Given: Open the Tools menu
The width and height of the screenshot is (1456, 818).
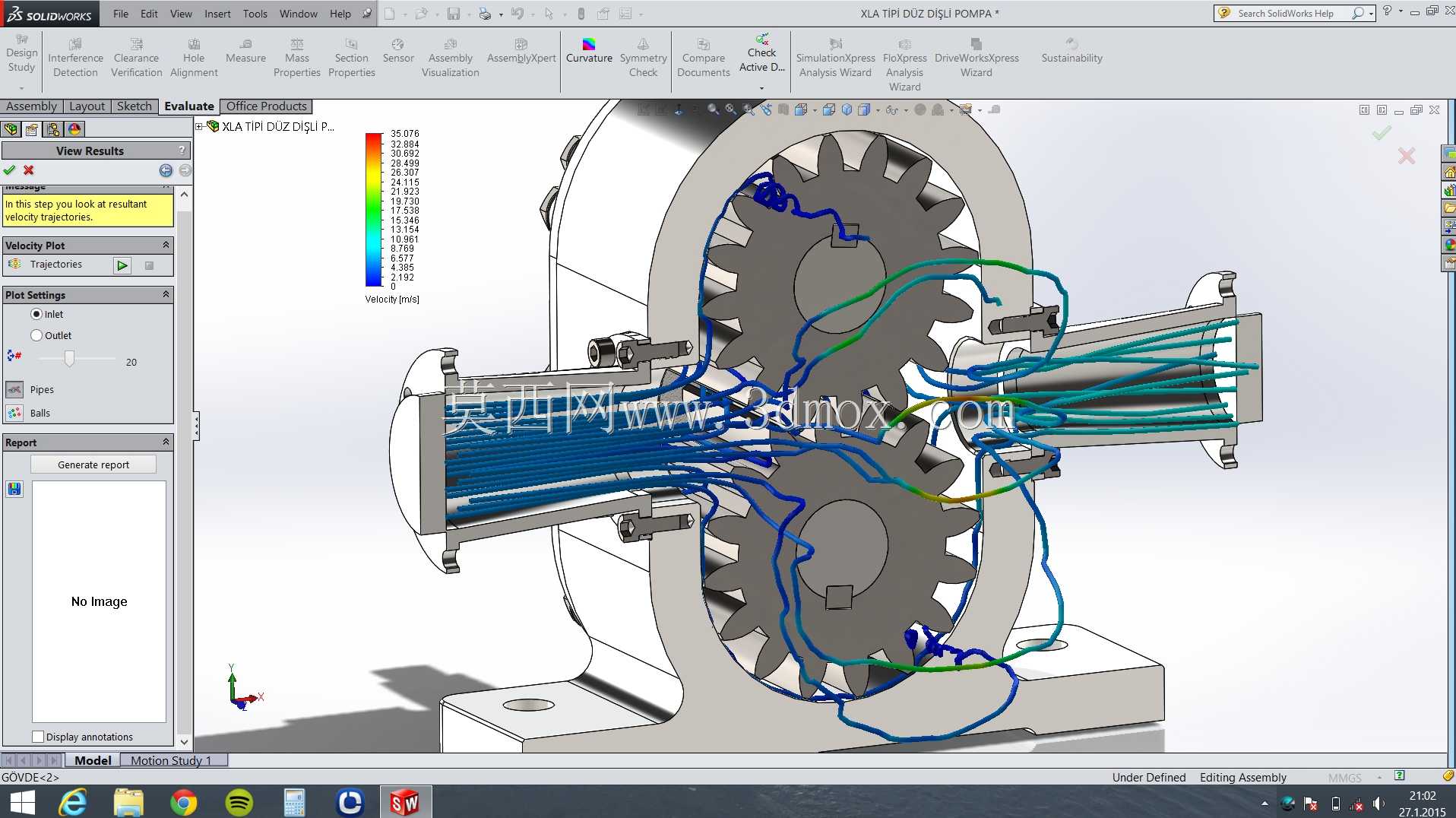Looking at the screenshot, I should click(255, 14).
